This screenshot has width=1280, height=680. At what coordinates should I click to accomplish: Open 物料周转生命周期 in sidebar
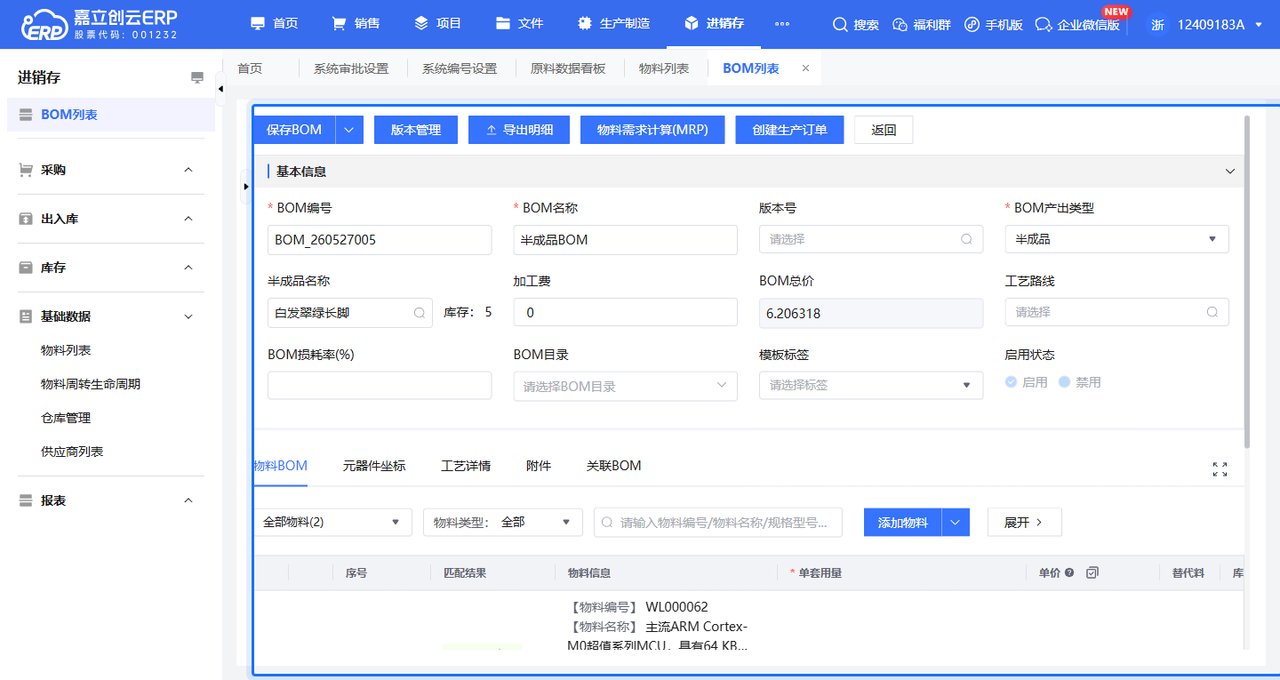click(90, 384)
